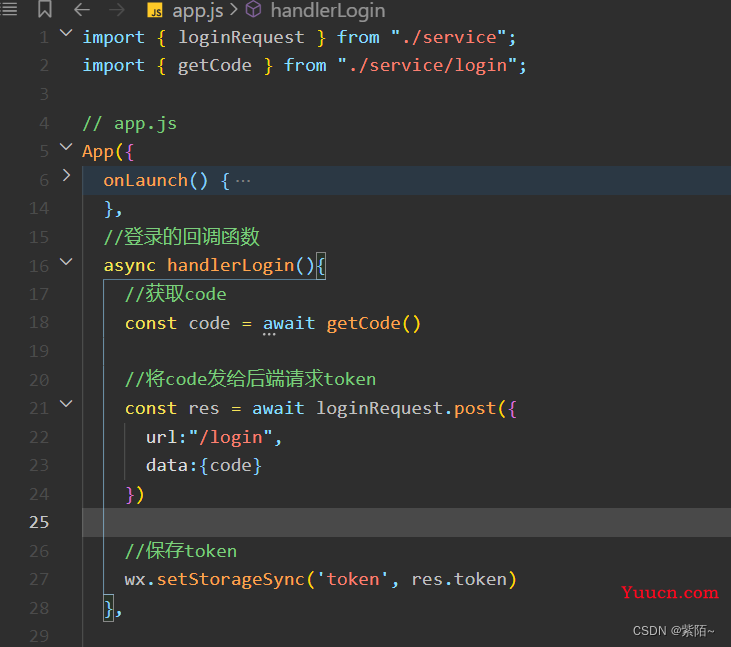
Task: Click line number 16 in the gutter
Action: pyautogui.click(x=39, y=266)
